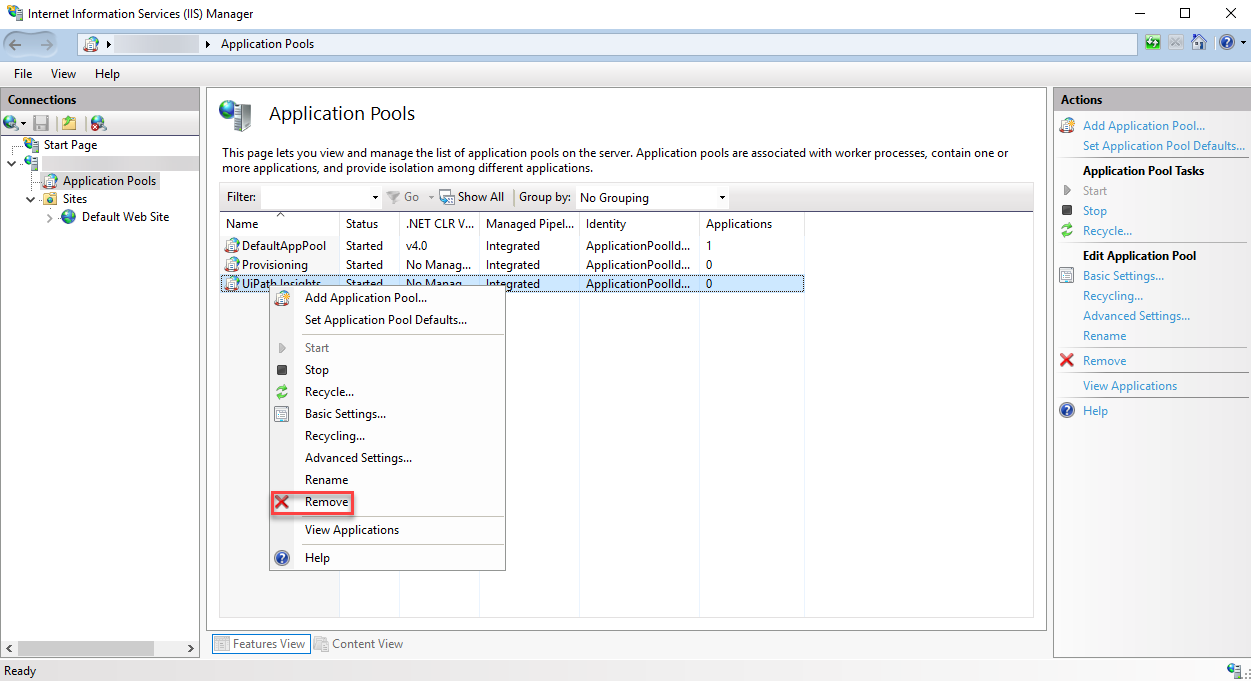Click the server icon in address bar

pyautogui.click(x=92, y=44)
